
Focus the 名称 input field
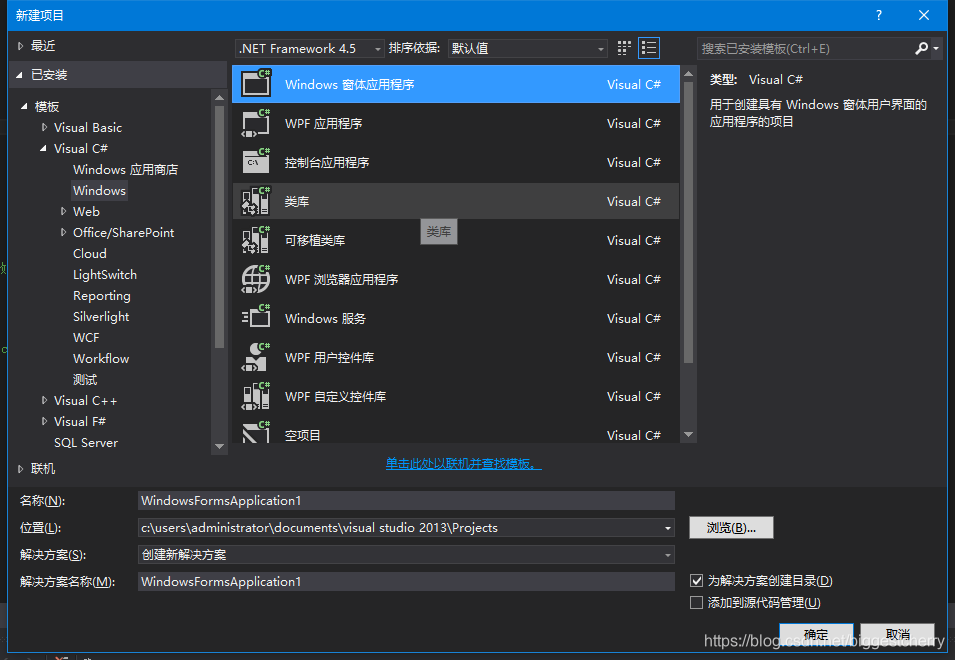pos(406,500)
